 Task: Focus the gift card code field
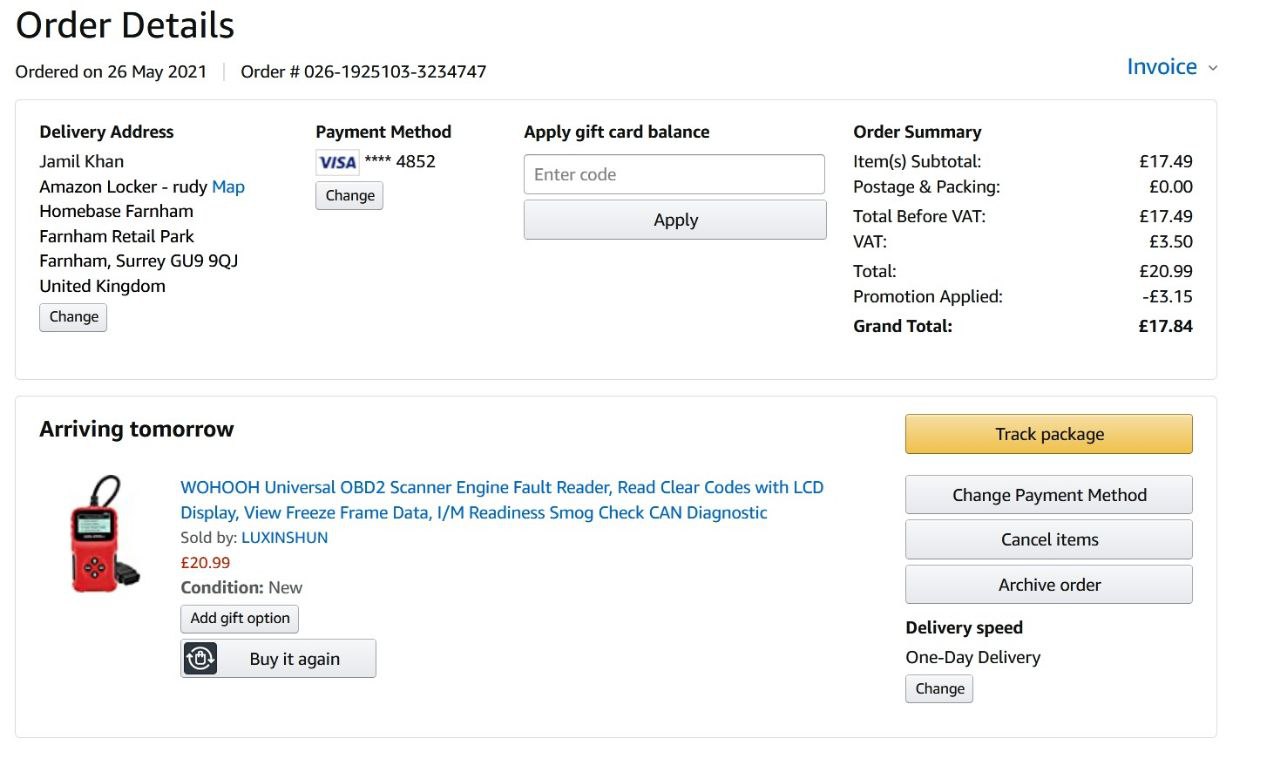(674, 174)
